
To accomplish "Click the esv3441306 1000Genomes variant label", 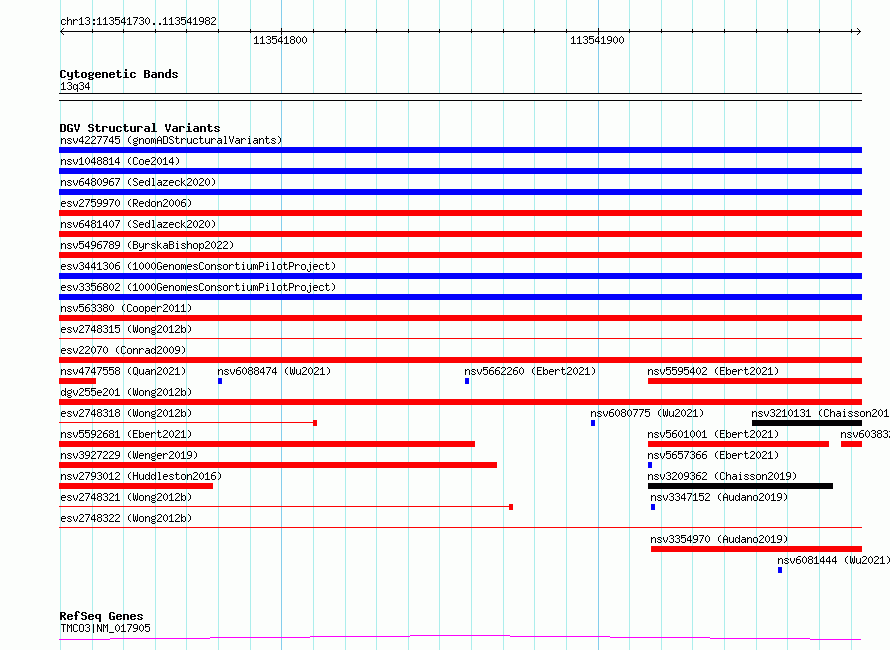I will [x=198, y=266].
